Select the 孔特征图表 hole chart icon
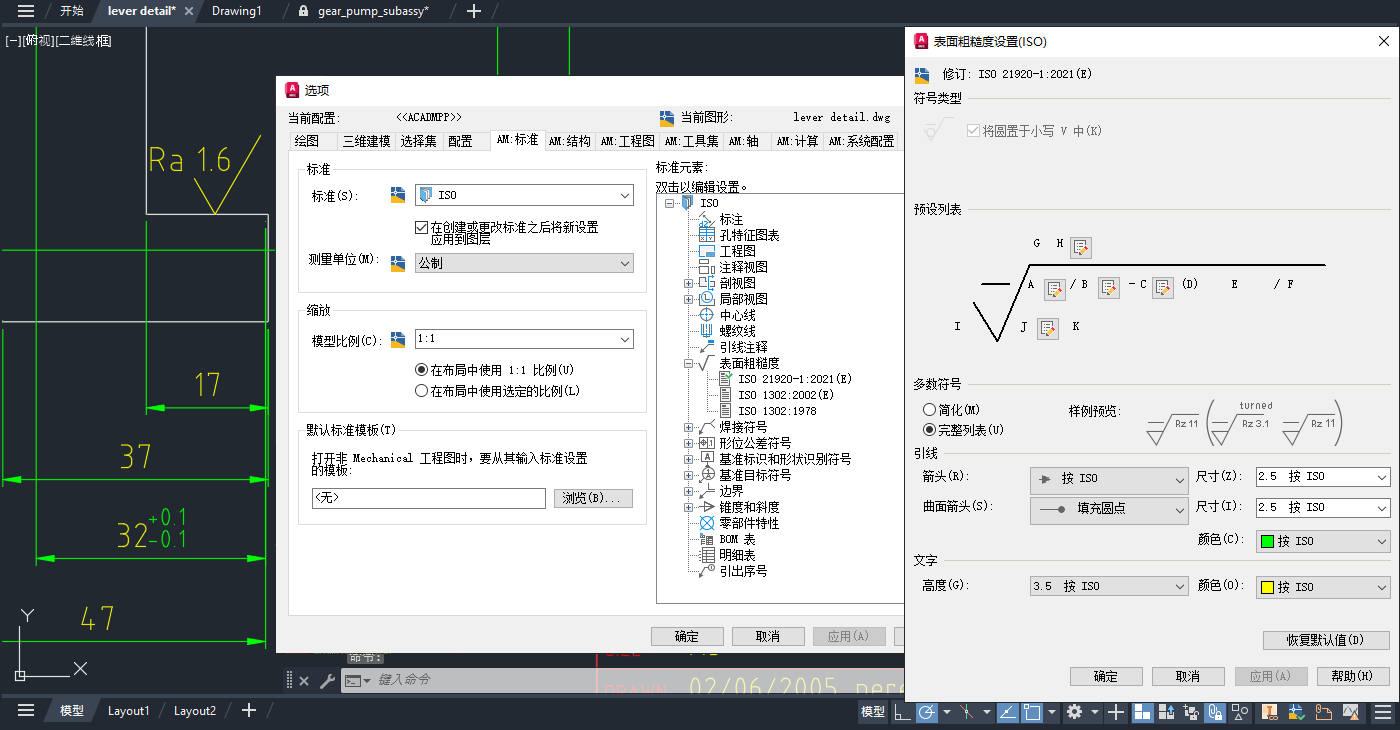Viewport: 1400px width, 730px height. pyautogui.click(x=707, y=235)
